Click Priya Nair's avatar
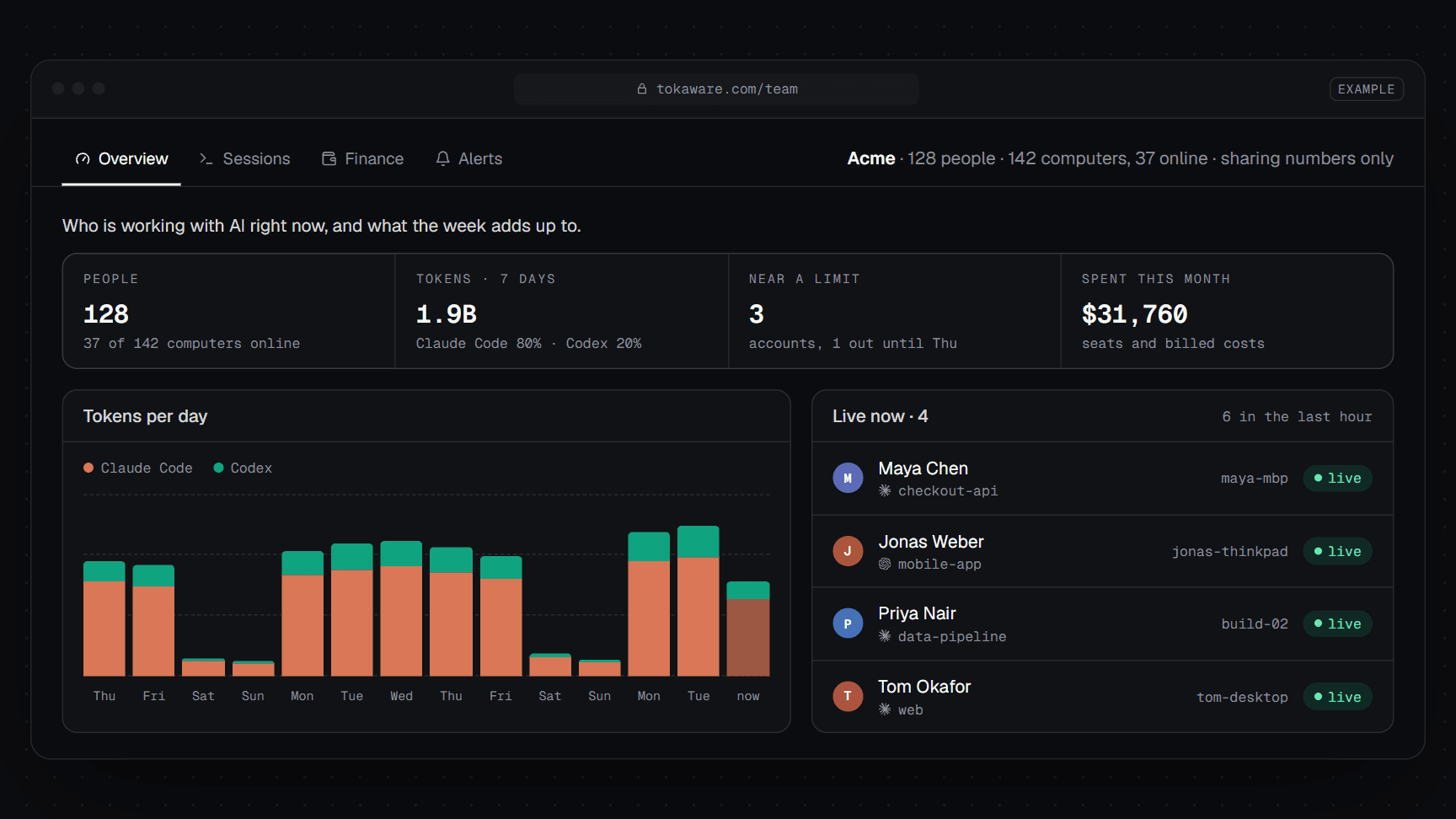1456x819 pixels. 848,624
